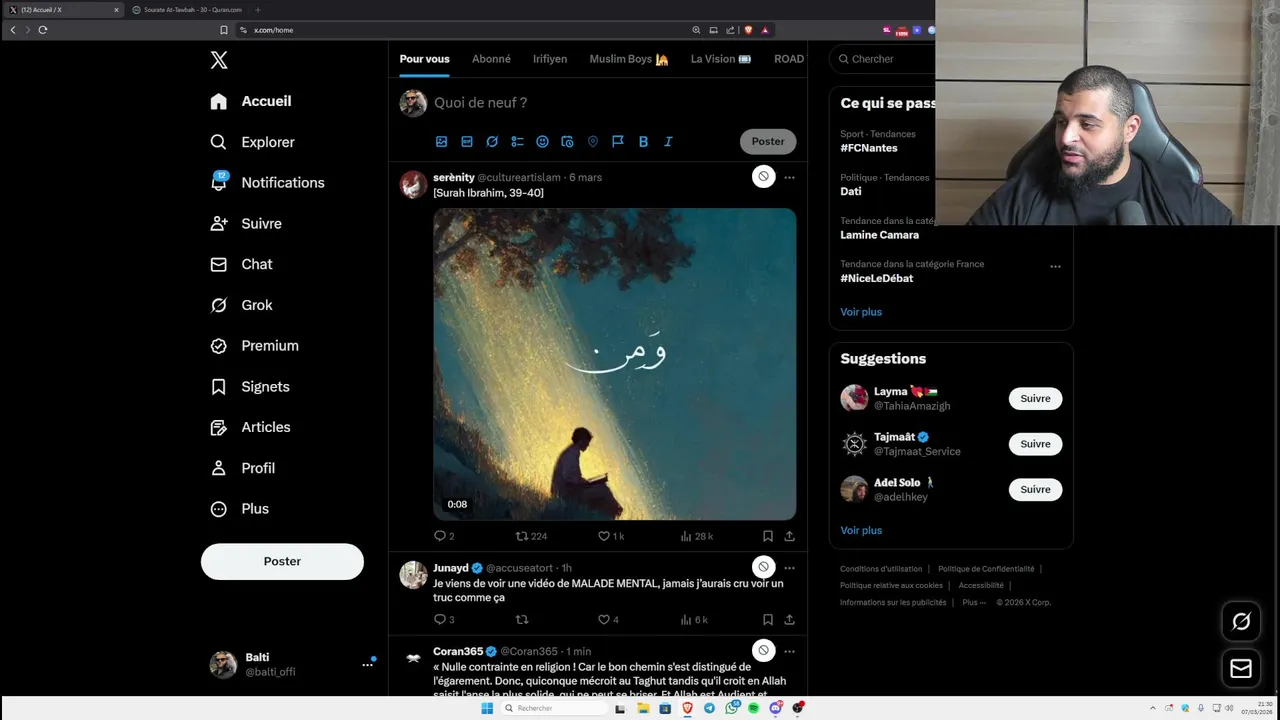1280x720 pixels.
Task: Share the serènity post
Action: pyautogui.click(x=789, y=536)
